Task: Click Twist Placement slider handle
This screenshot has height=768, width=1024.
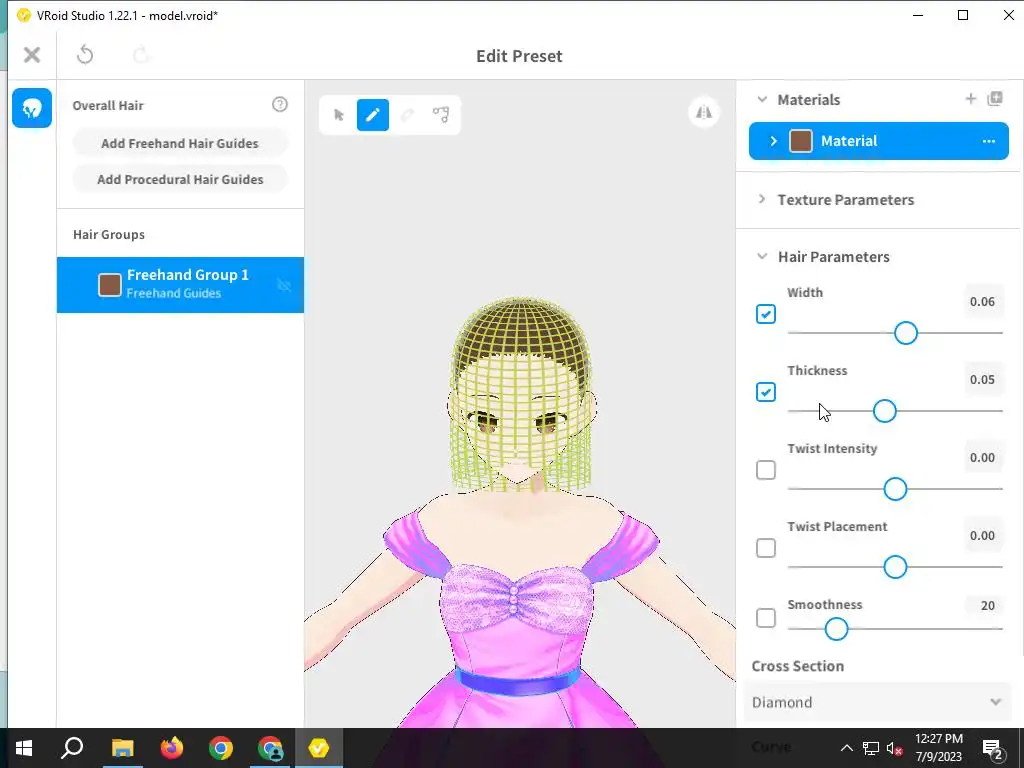Action: 895,567
